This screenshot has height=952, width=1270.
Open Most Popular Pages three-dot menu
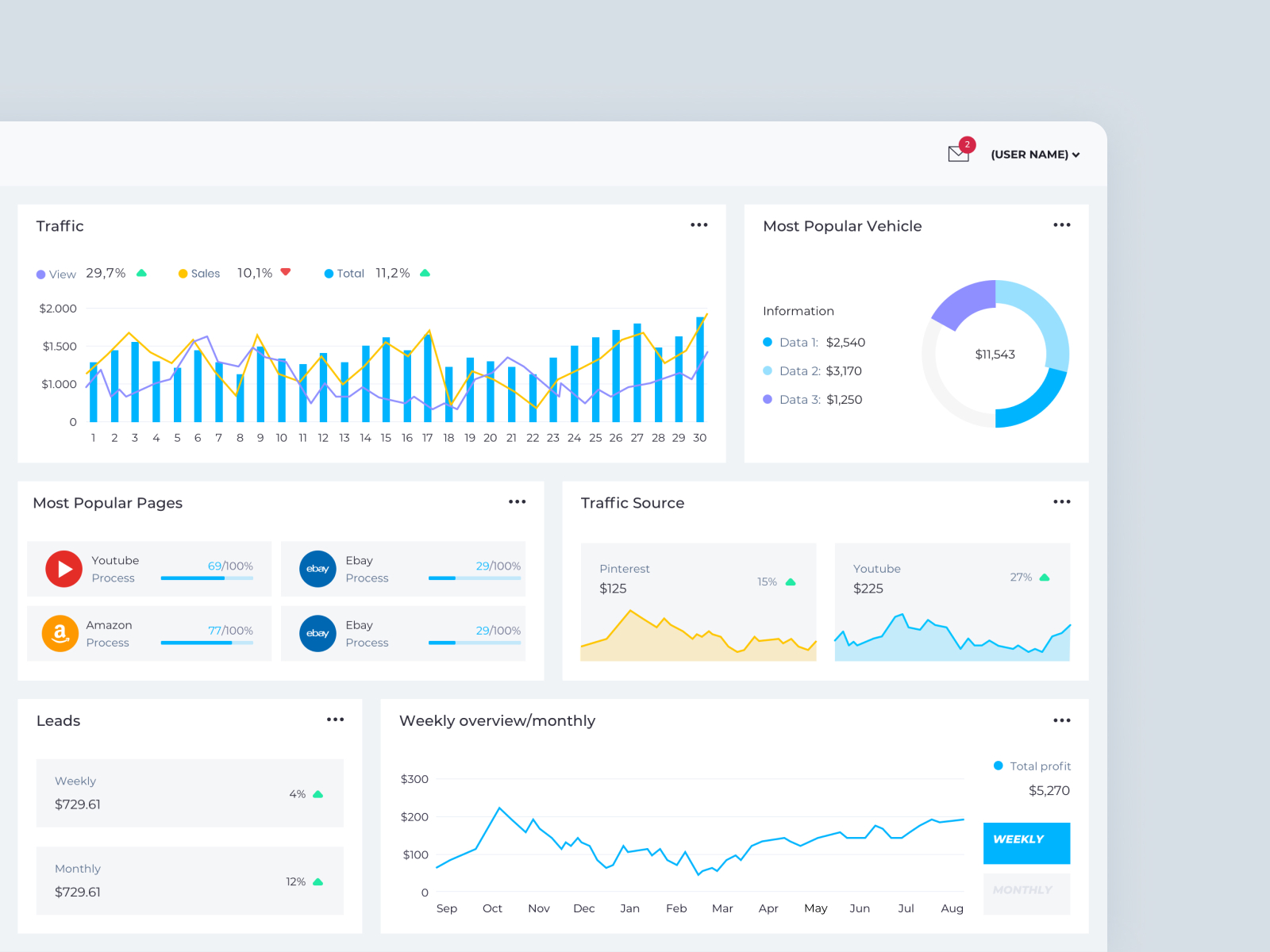click(x=518, y=502)
